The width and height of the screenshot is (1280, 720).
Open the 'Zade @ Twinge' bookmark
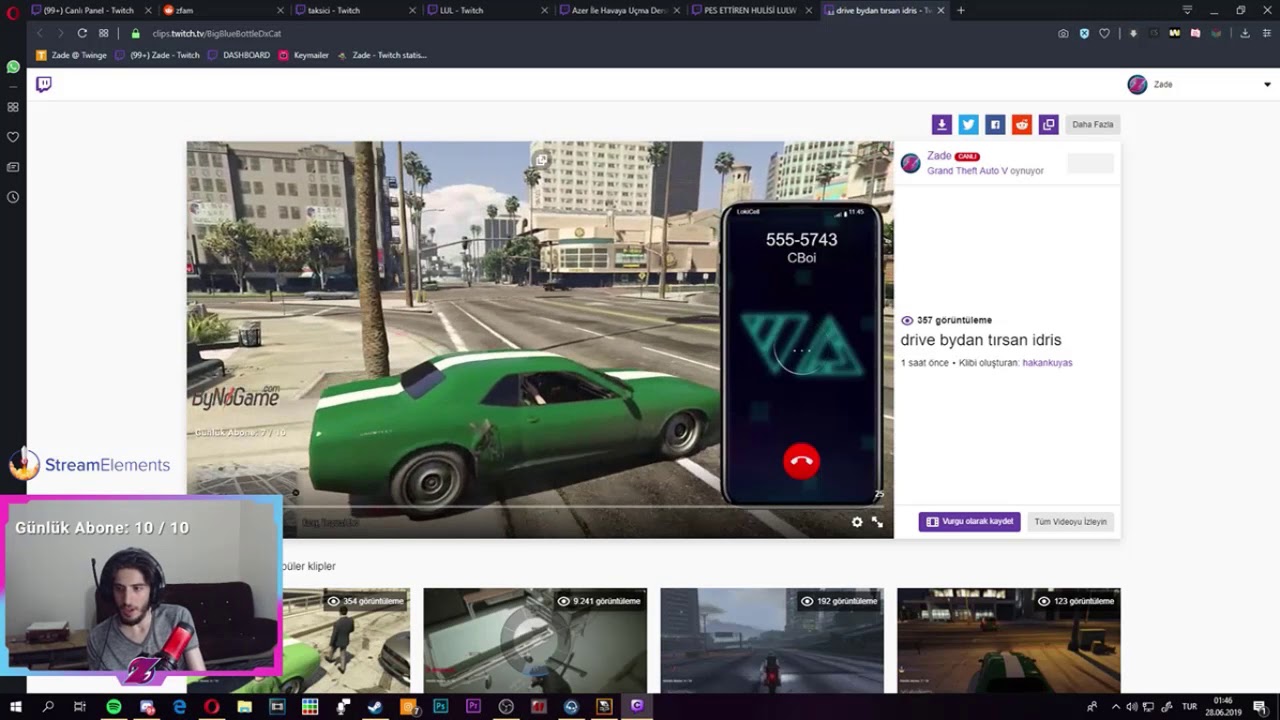click(x=72, y=55)
